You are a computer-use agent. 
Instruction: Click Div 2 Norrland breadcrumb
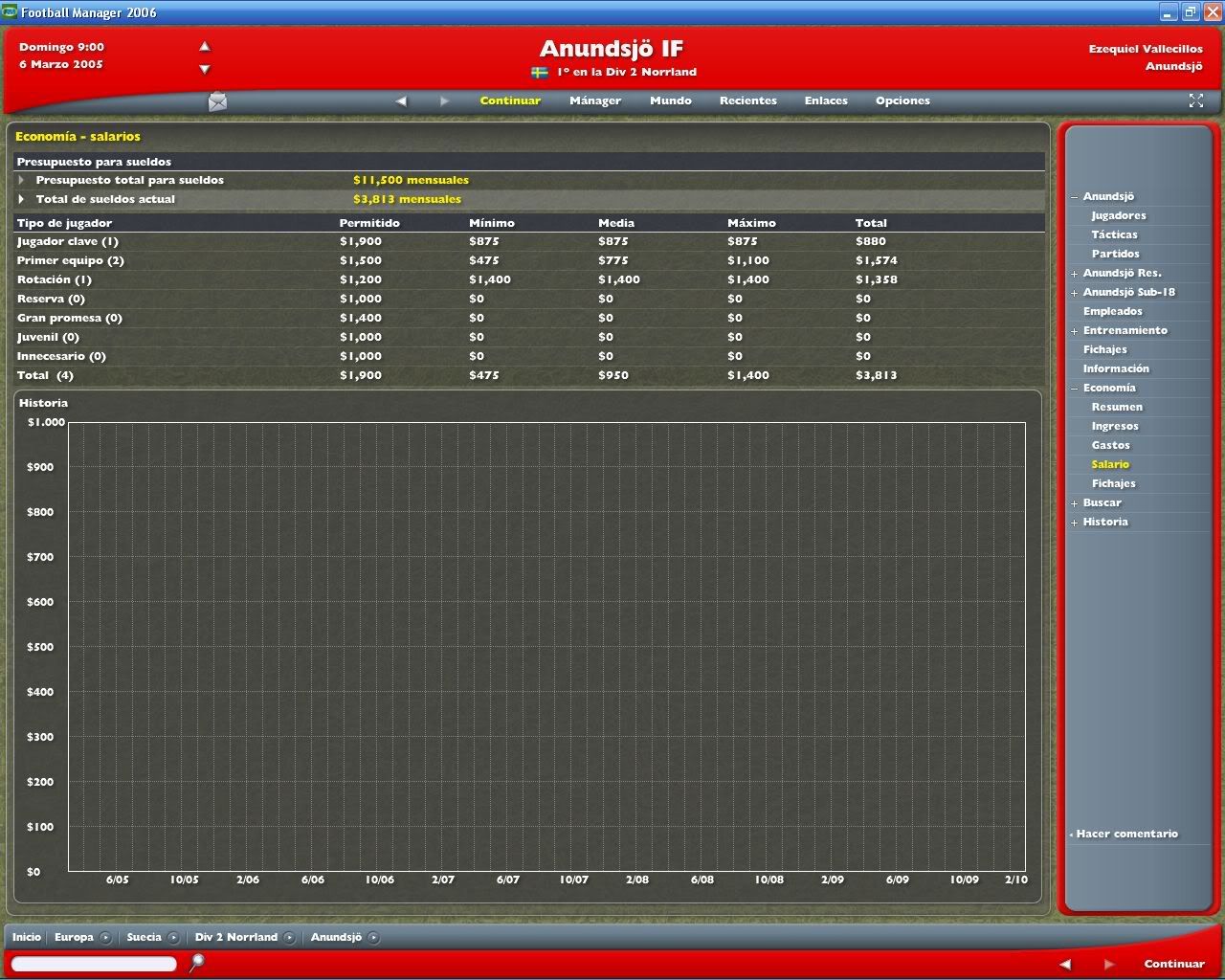coord(236,937)
